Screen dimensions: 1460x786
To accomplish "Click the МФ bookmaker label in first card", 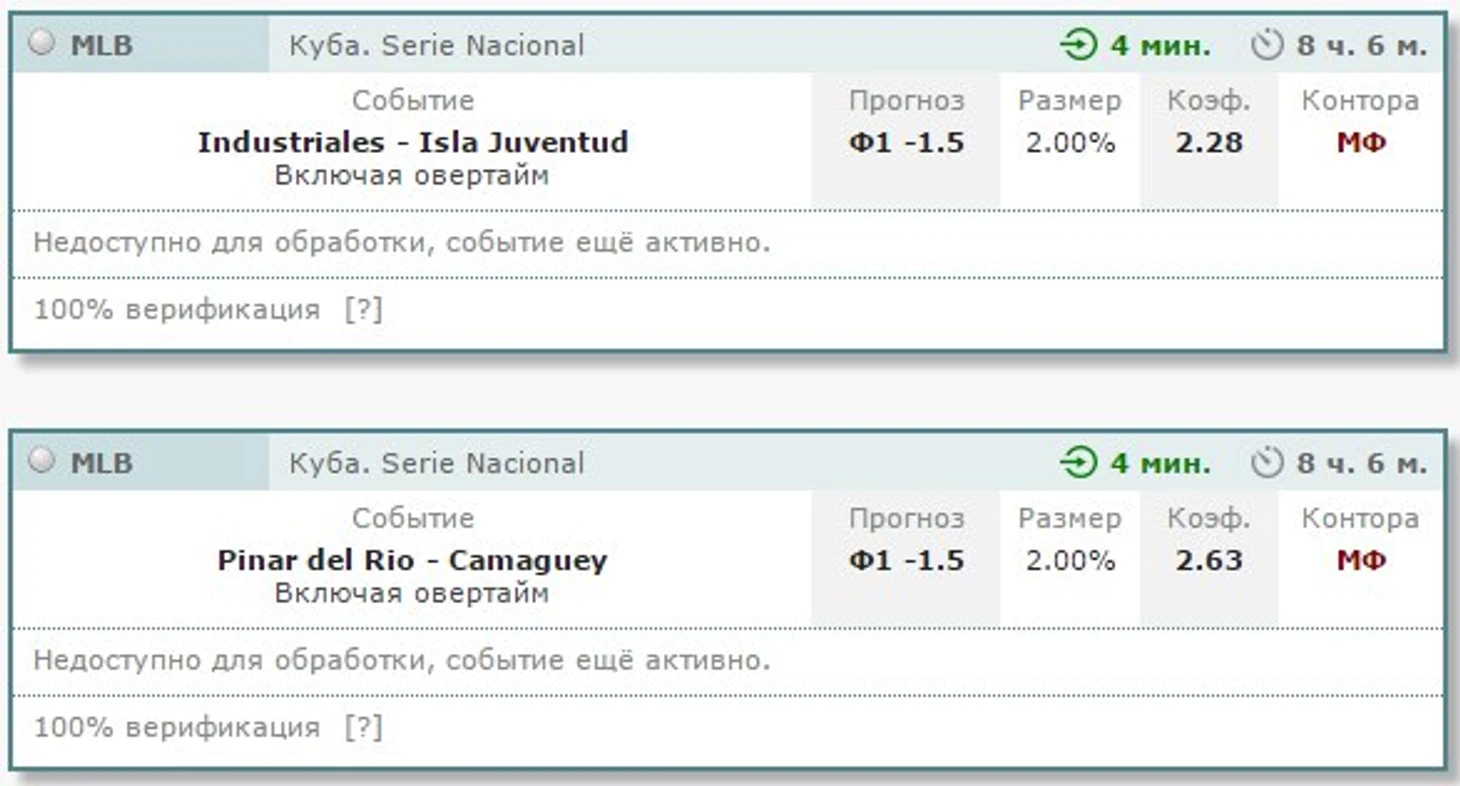I will 1360,143.
